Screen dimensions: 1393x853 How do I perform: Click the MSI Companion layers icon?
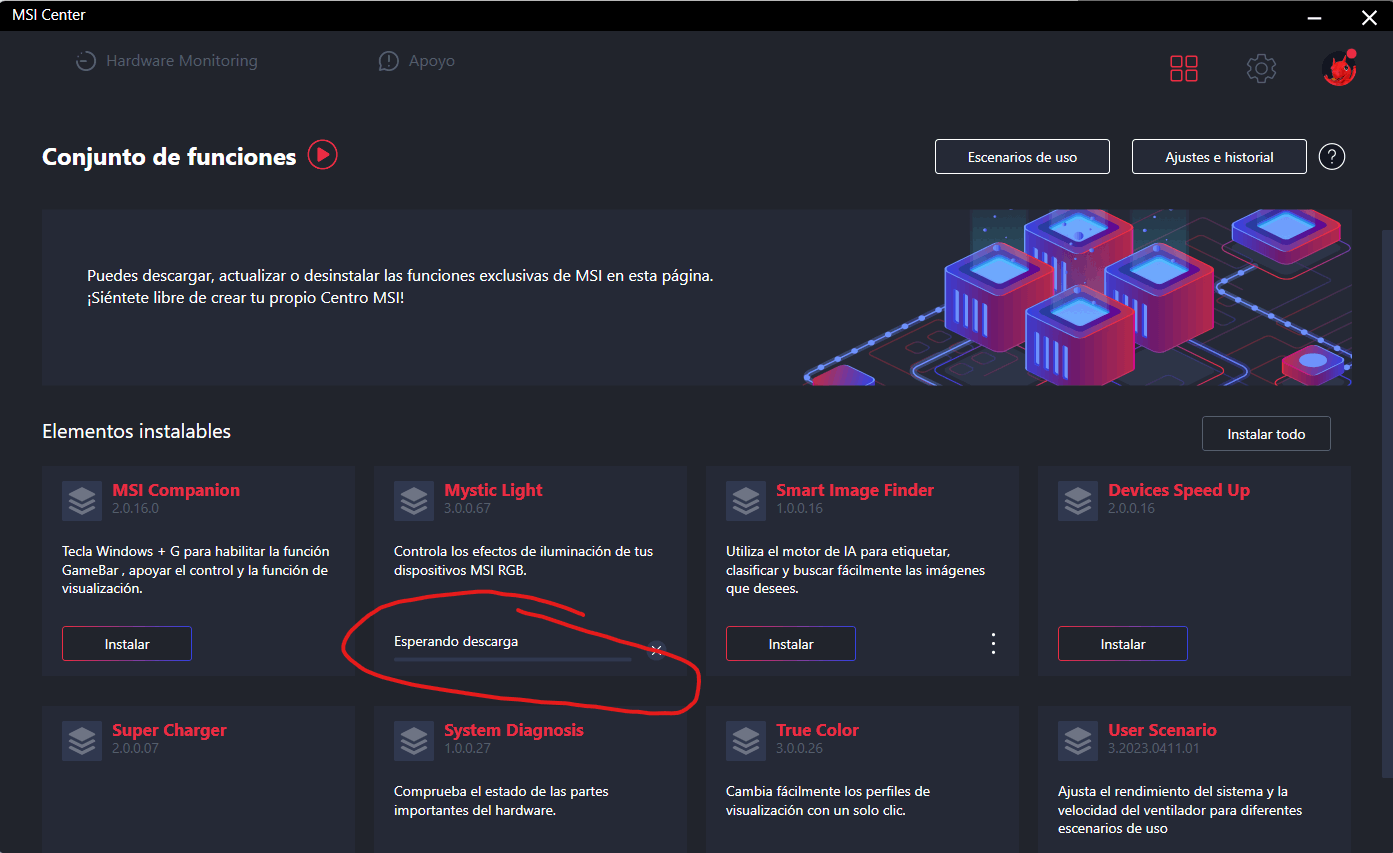(82, 501)
